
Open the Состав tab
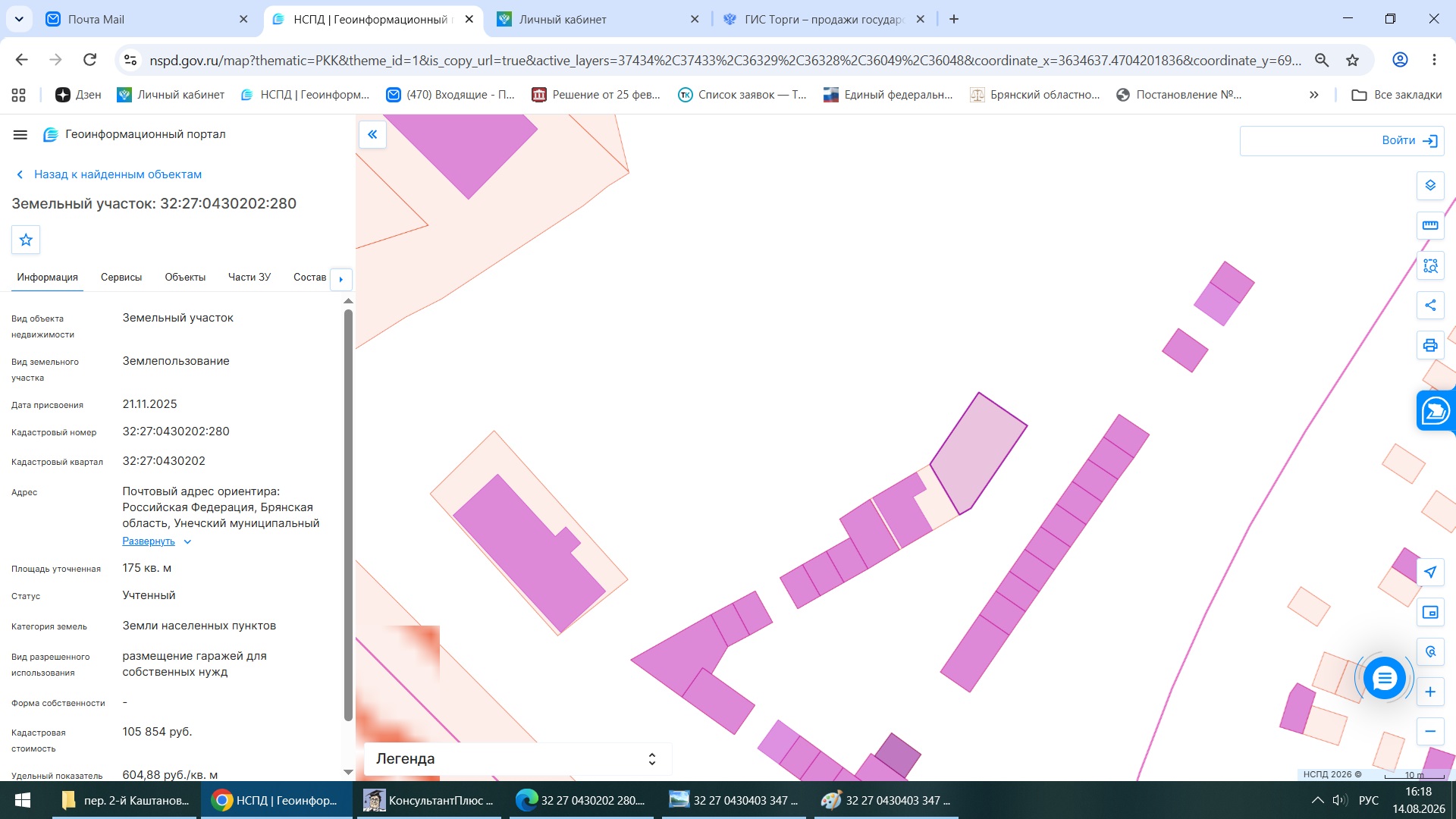coord(309,278)
